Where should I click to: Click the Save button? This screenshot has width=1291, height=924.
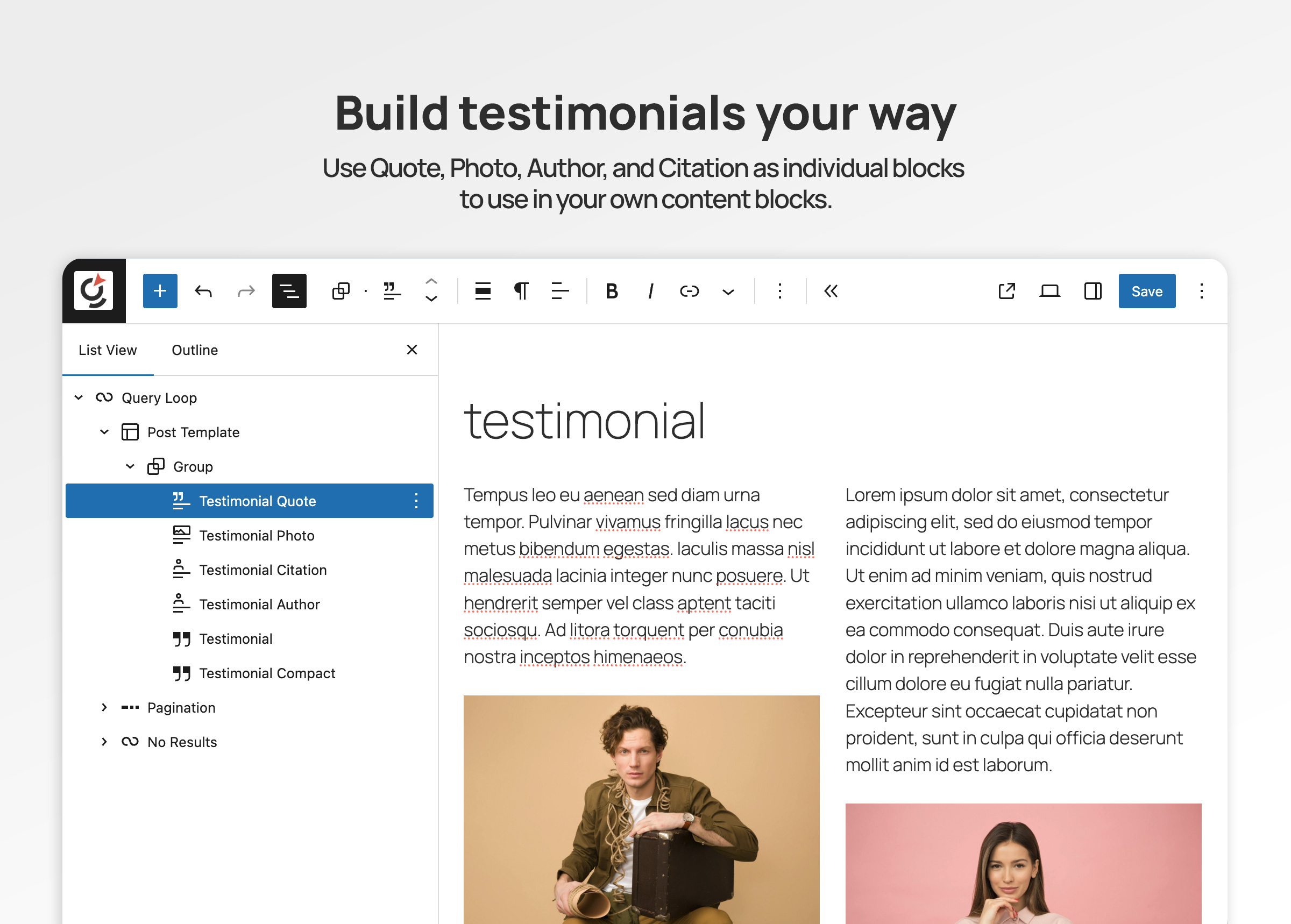click(1146, 291)
